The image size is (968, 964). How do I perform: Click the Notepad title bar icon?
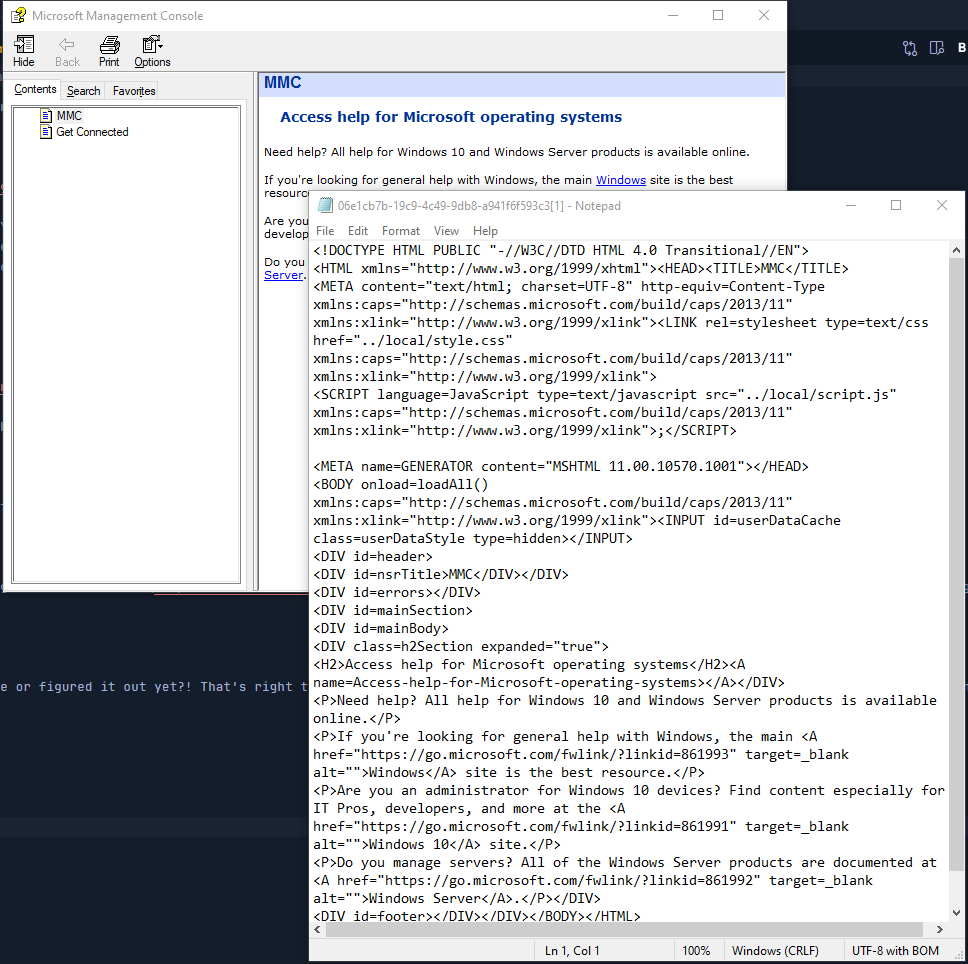pos(325,206)
